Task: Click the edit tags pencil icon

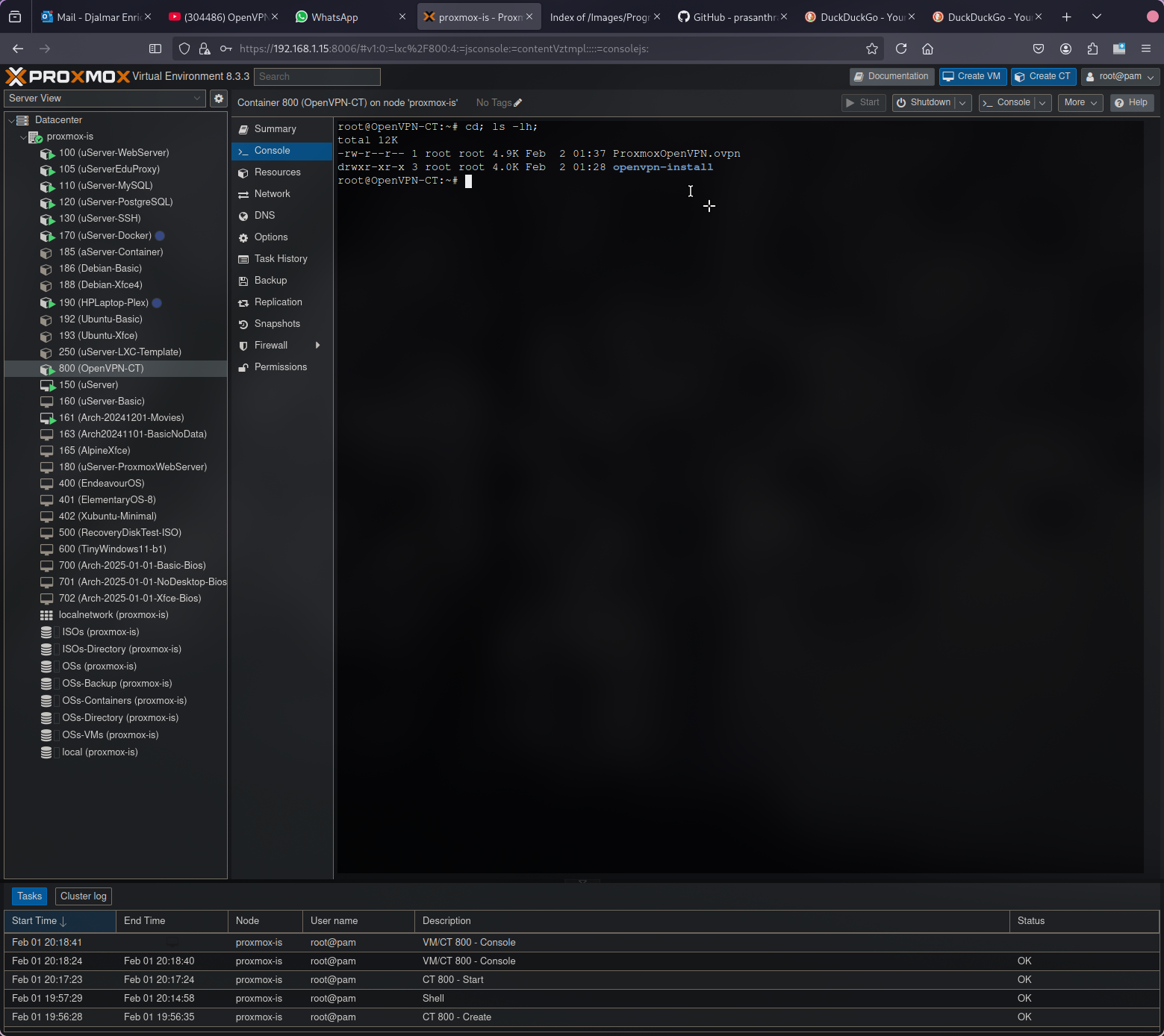Action: pos(518,103)
